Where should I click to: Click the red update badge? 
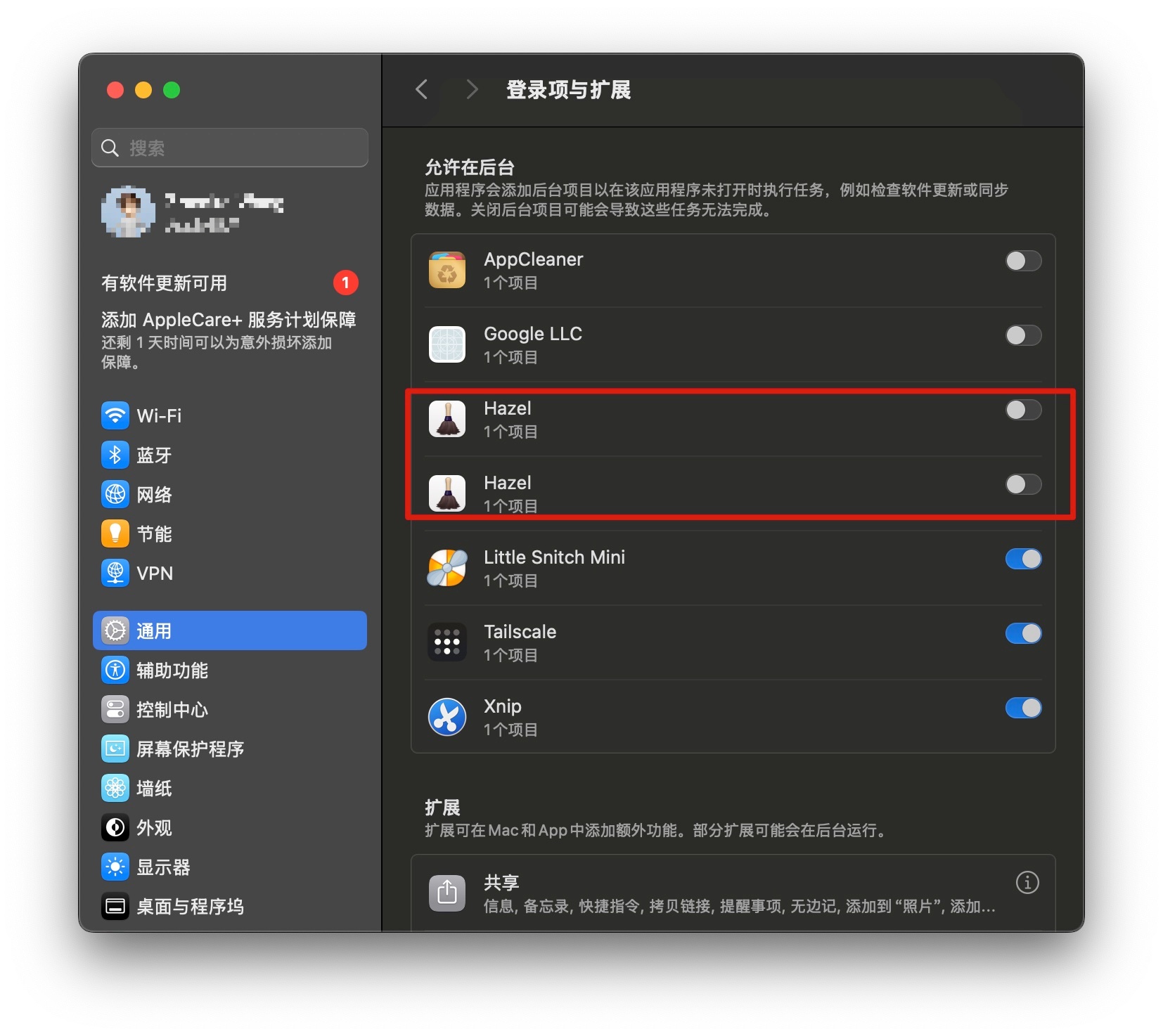(345, 283)
